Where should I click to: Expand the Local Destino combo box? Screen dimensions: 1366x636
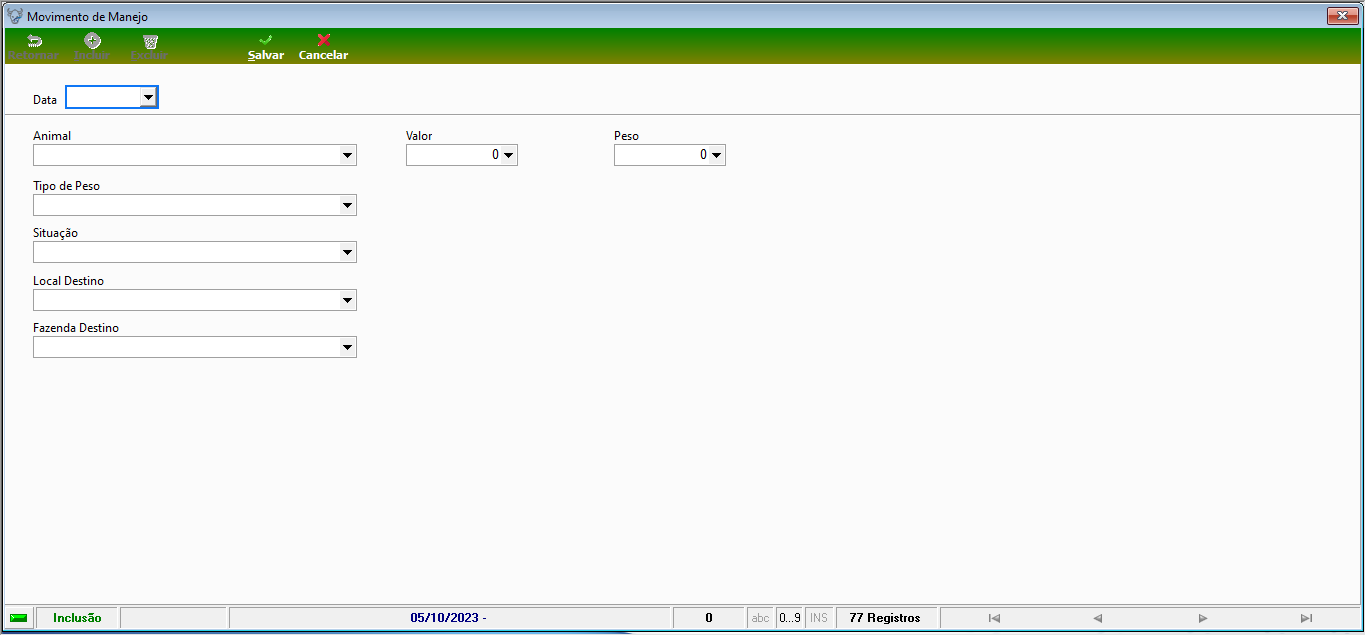click(347, 300)
